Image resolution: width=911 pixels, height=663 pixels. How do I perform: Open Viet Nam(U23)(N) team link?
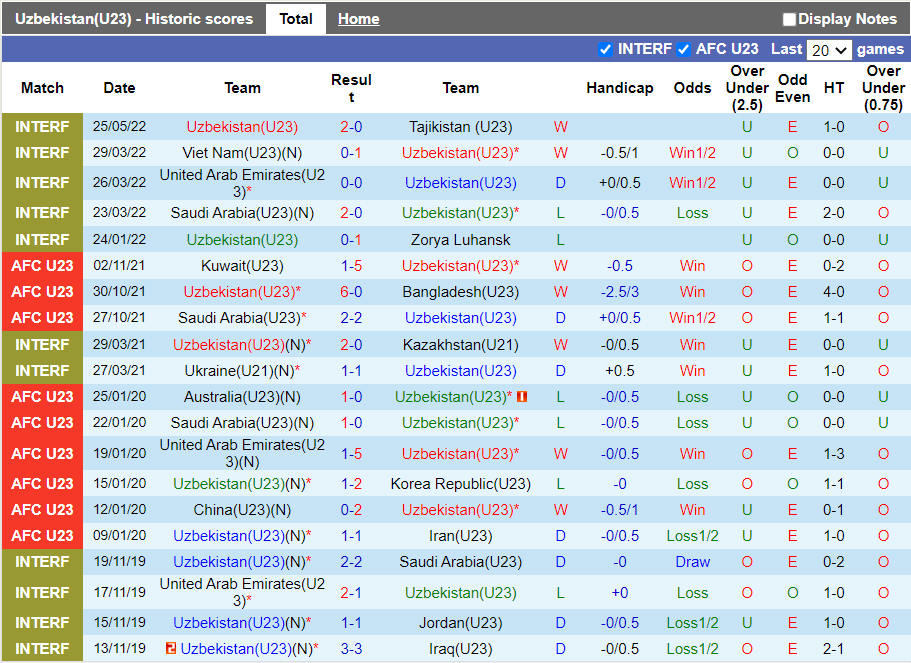[242, 153]
